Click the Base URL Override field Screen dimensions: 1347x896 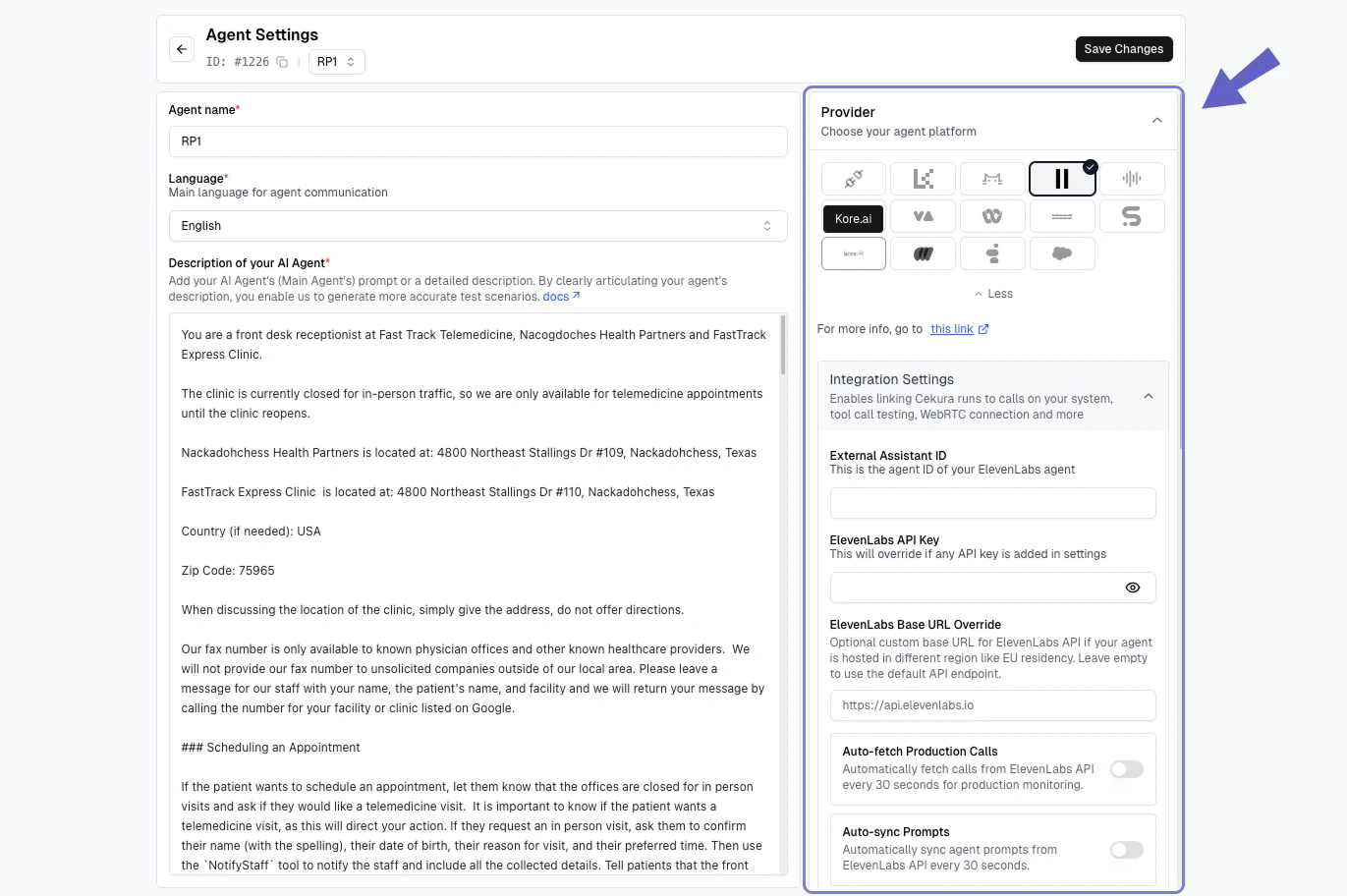pos(992,705)
